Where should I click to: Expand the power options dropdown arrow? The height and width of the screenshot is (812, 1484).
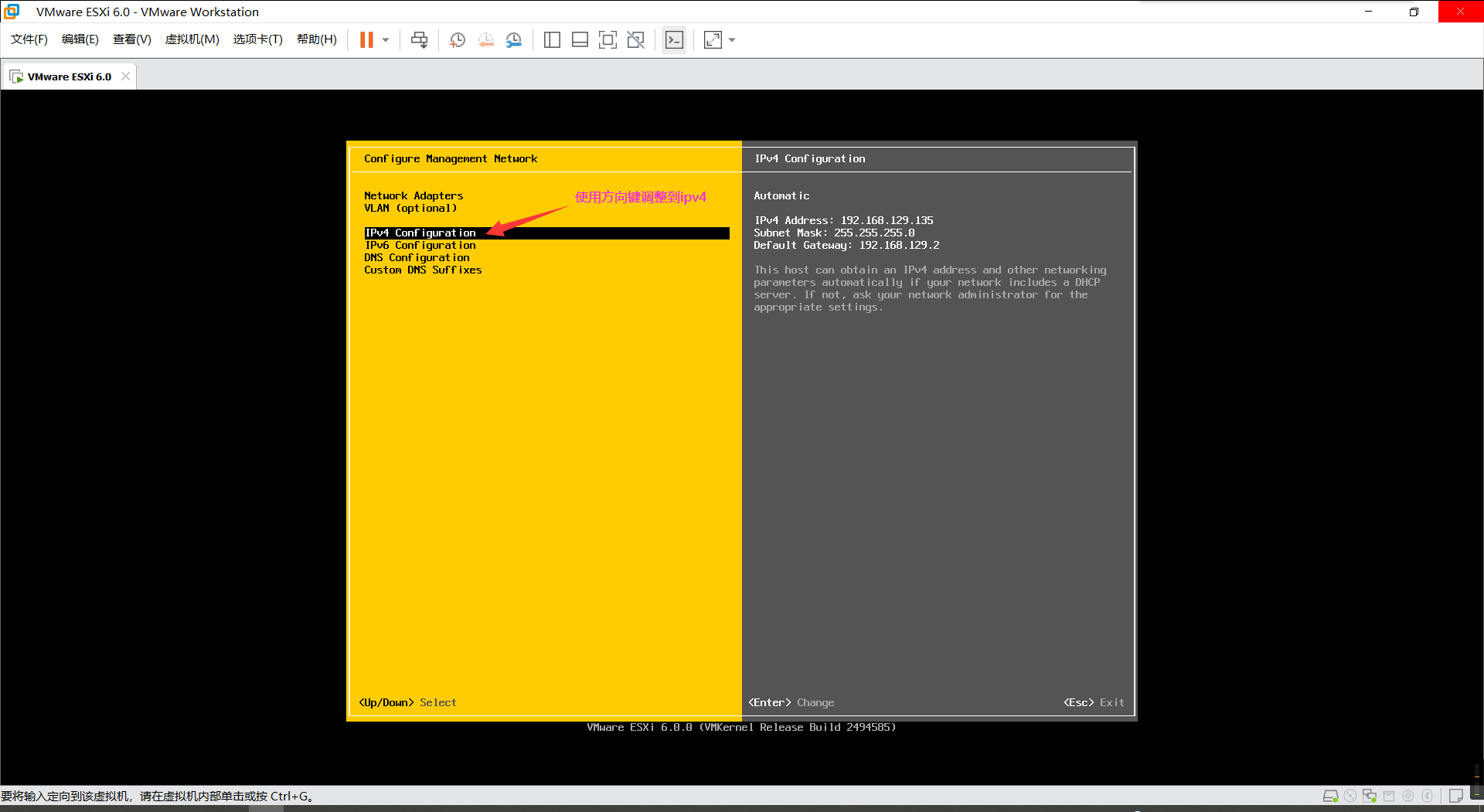pos(386,40)
